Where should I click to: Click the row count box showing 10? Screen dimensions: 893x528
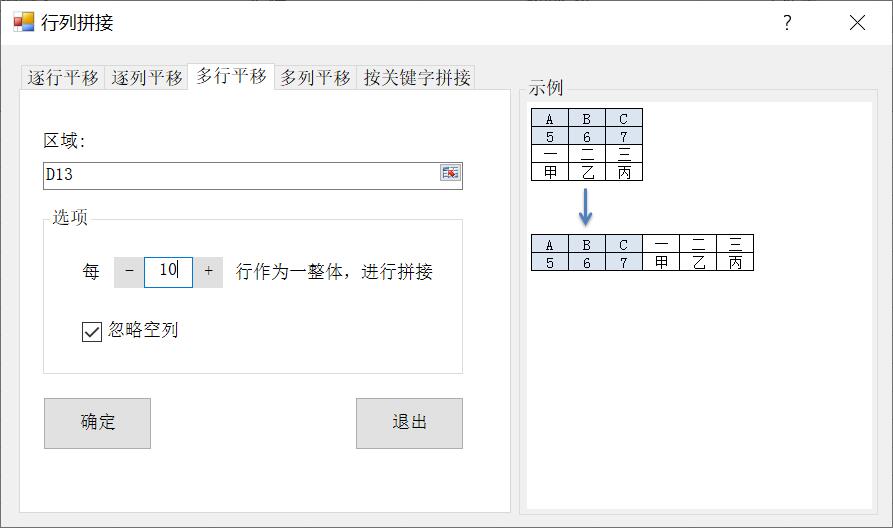click(x=169, y=272)
